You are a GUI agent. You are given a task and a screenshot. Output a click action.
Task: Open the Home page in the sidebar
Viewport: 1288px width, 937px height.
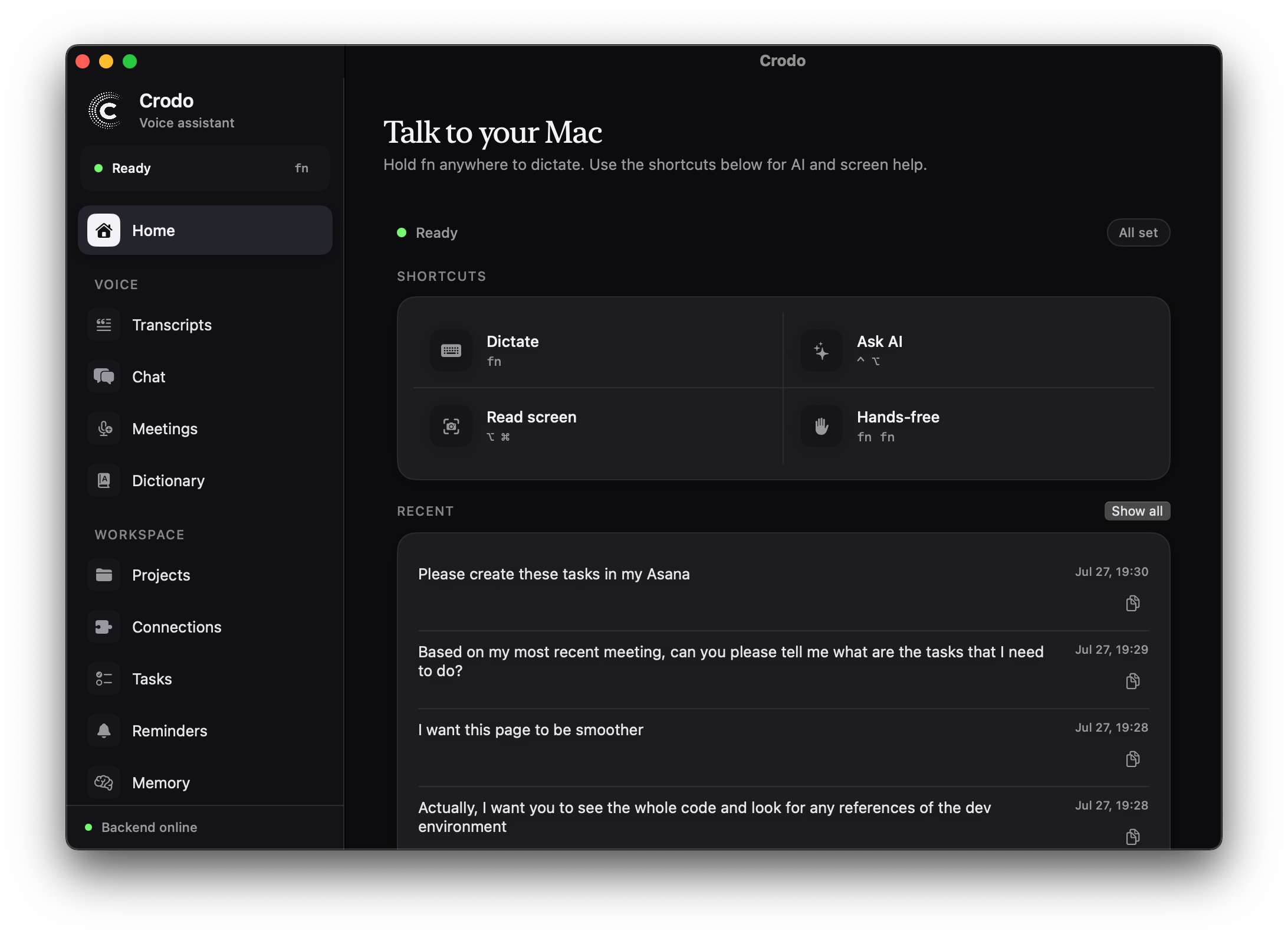(x=205, y=230)
